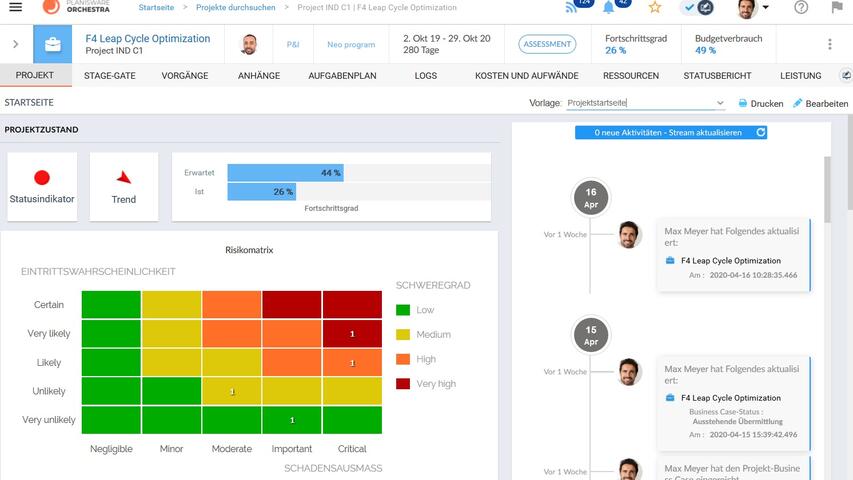853x480 pixels.
Task: Open the help question mark icon
Action: click(x=801, y=8)
